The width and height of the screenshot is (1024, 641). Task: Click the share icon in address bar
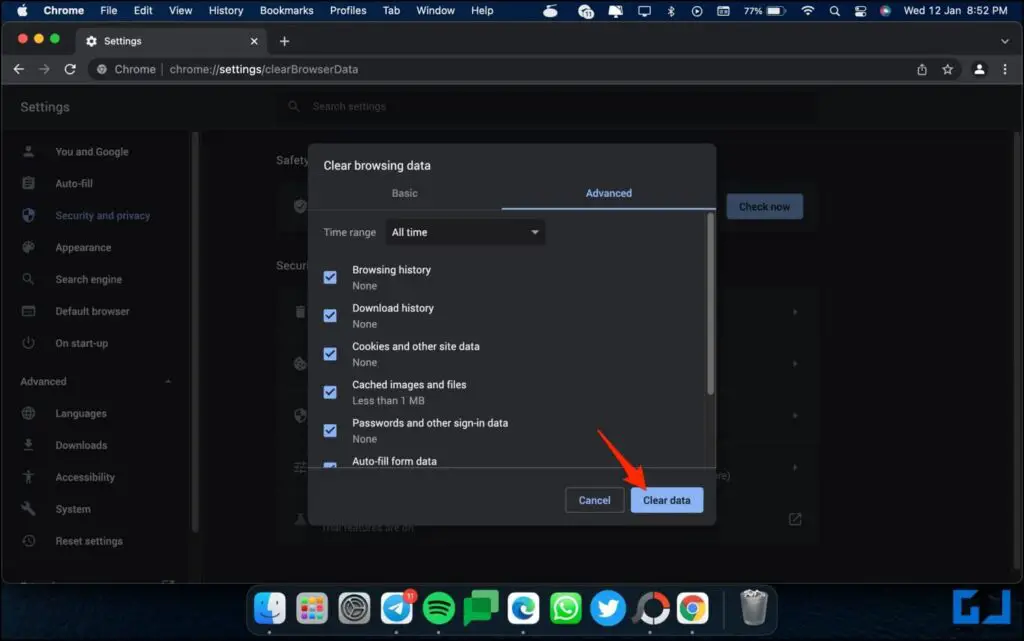click(922, 69)
